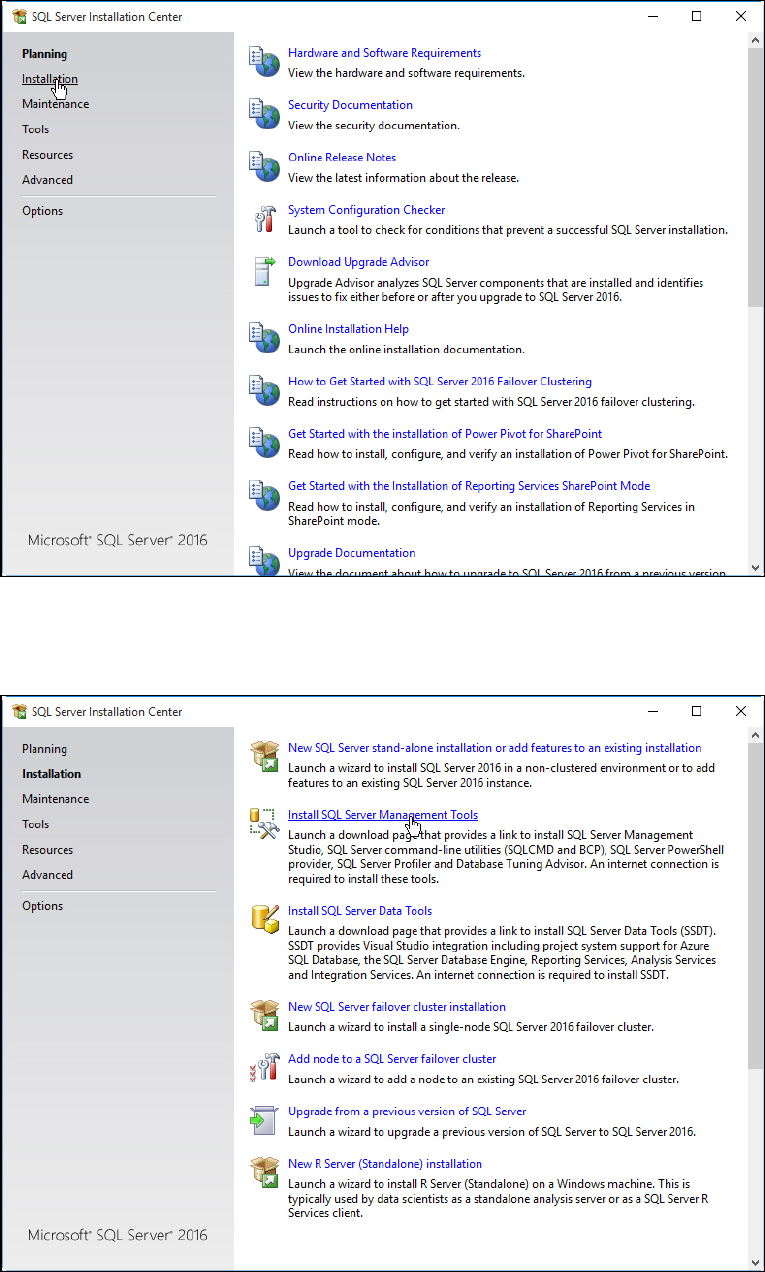Open Install SQL Server Management Tools link
765x1272 pixels.
383,815
